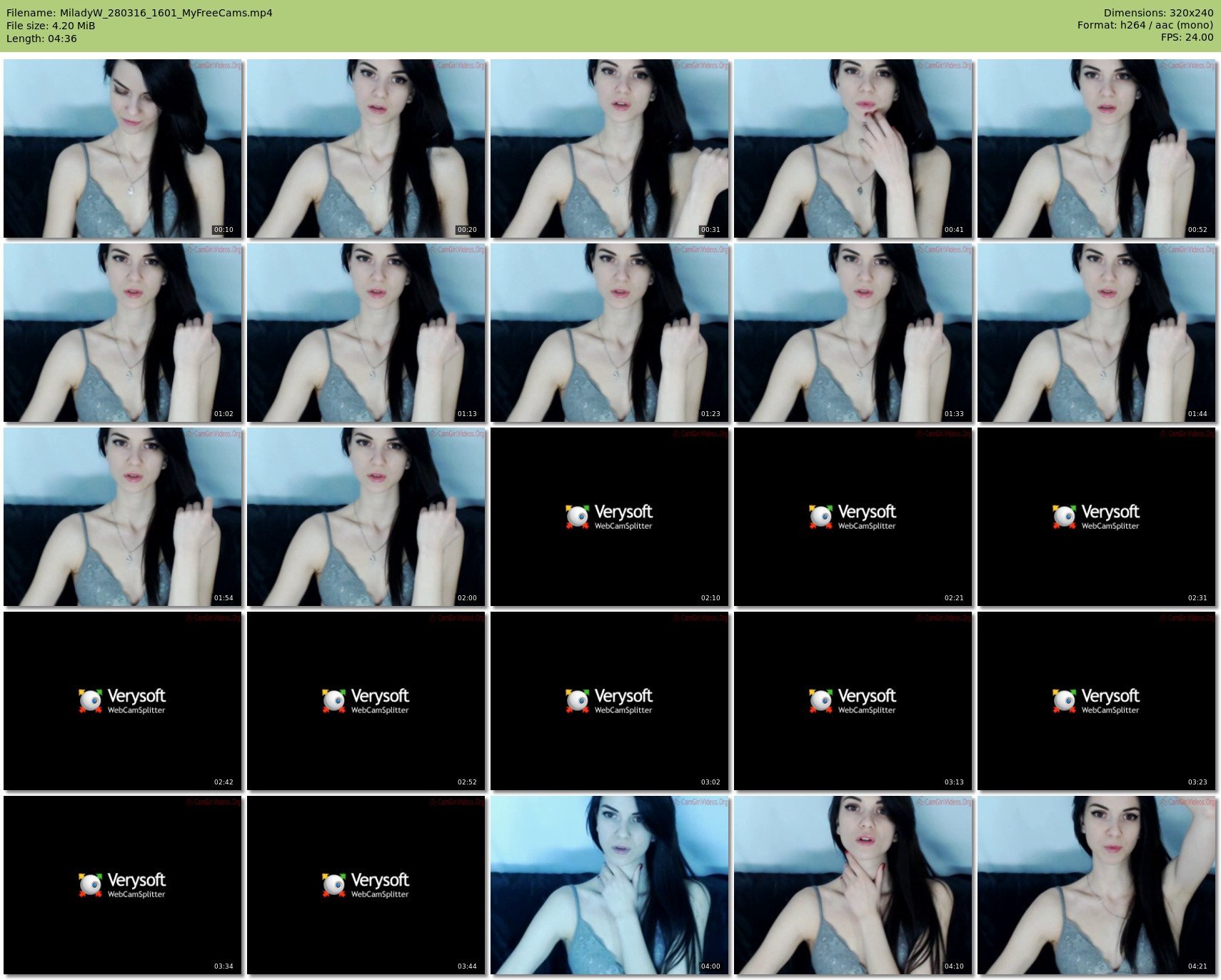The width and height of the screenshot is (1221, 980).
Task: Click the Verysoft eye logo in the 03:13 frame
Action: [x=820, y=700]
